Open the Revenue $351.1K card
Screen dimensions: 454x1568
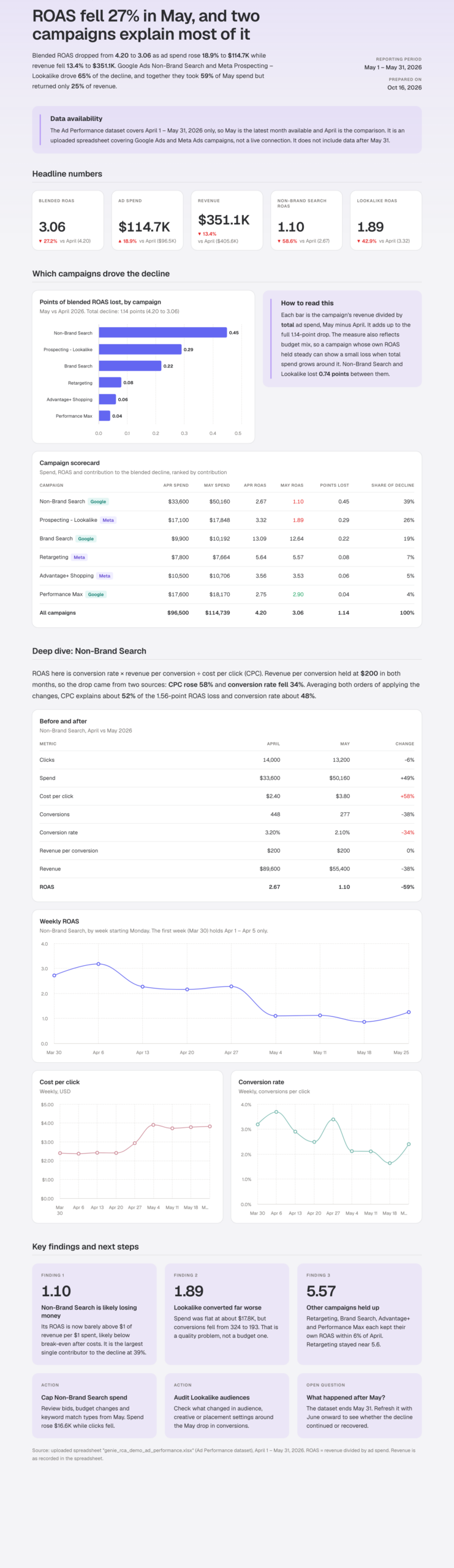227,221
